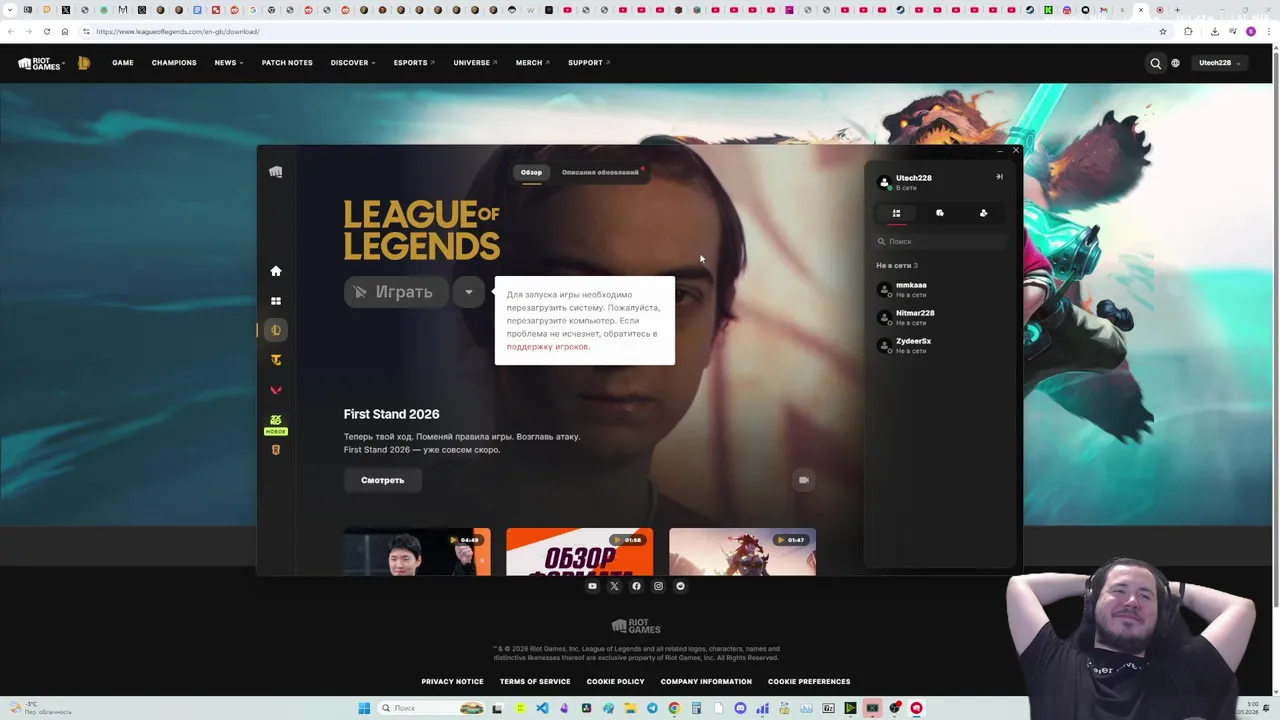Open the SUPPORT navigation link
This screenshot has height=720, width=1280.
point(589,63)
